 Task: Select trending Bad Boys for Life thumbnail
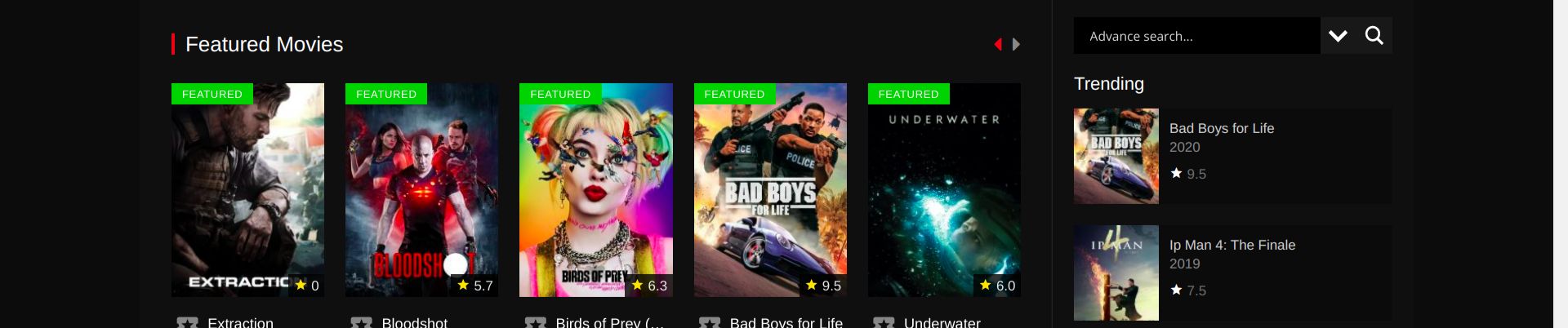pos(1116,156)
